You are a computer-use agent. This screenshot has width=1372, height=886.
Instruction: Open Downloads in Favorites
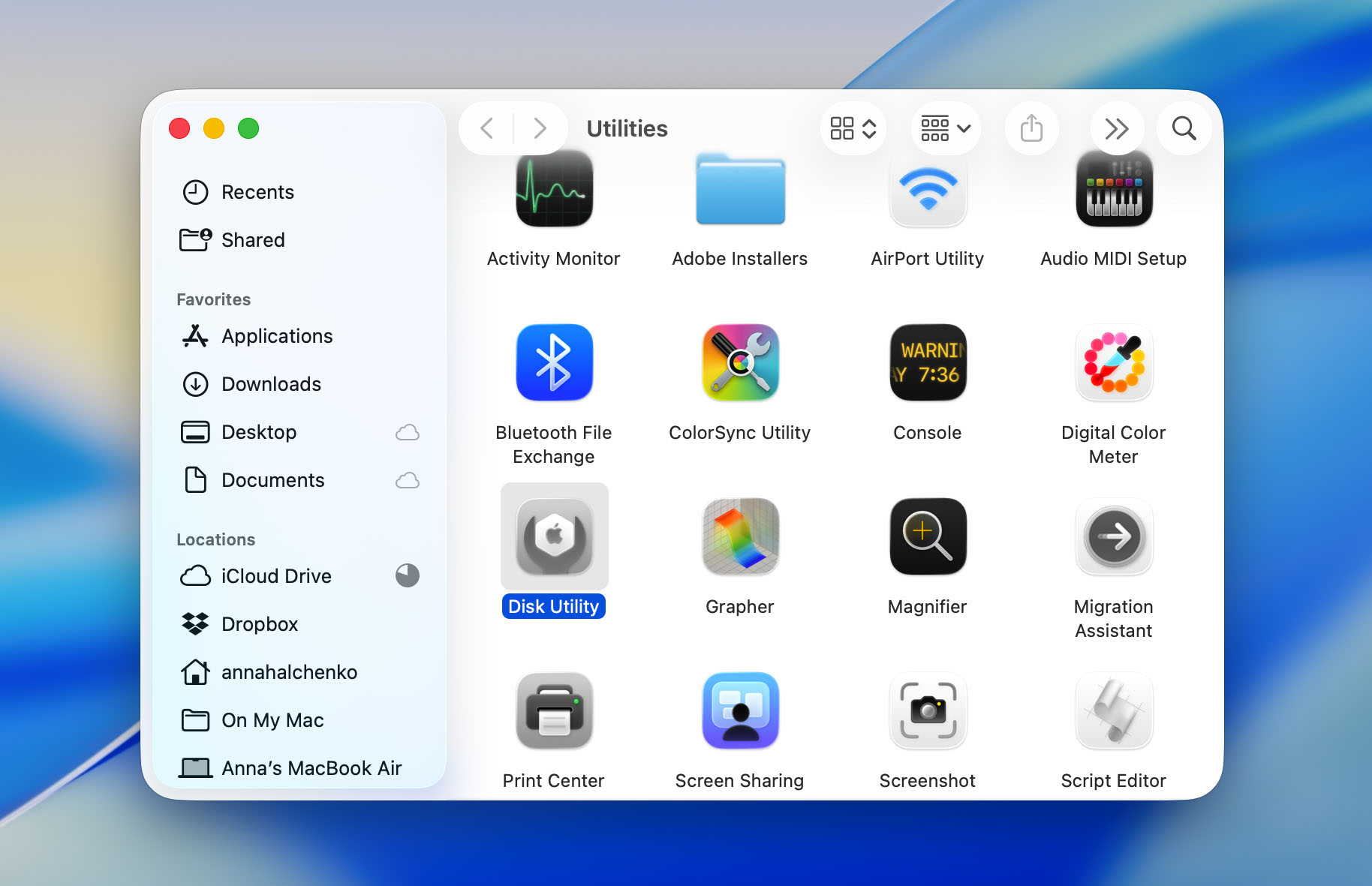[x=300, y=384]
